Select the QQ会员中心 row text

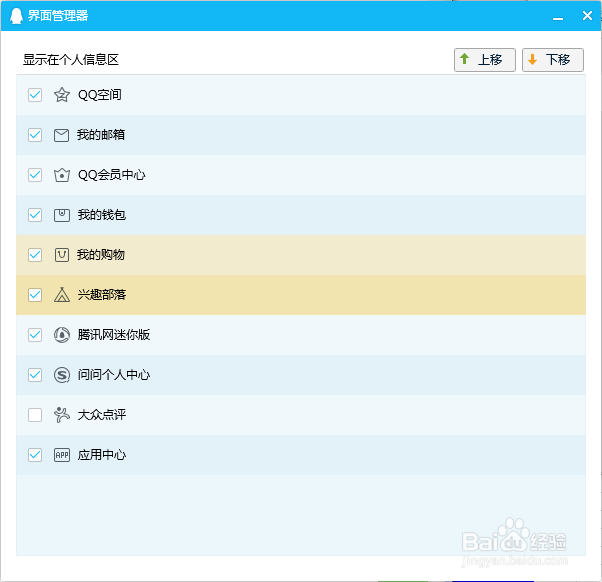(112, 175)
